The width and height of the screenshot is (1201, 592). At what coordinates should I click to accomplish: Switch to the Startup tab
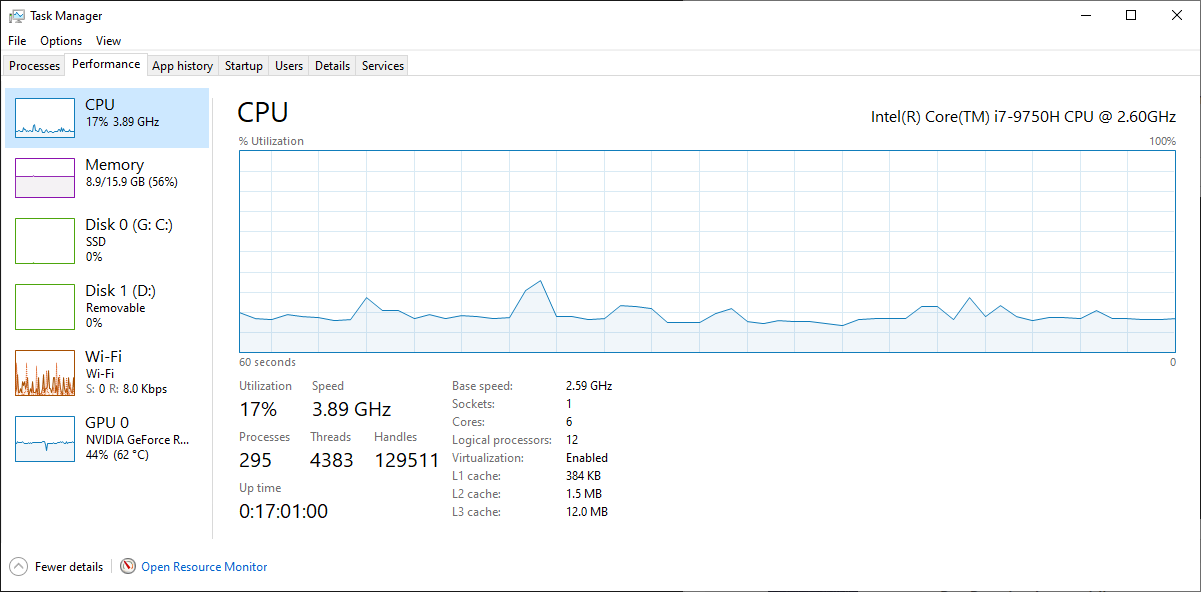tap(244, 66)
